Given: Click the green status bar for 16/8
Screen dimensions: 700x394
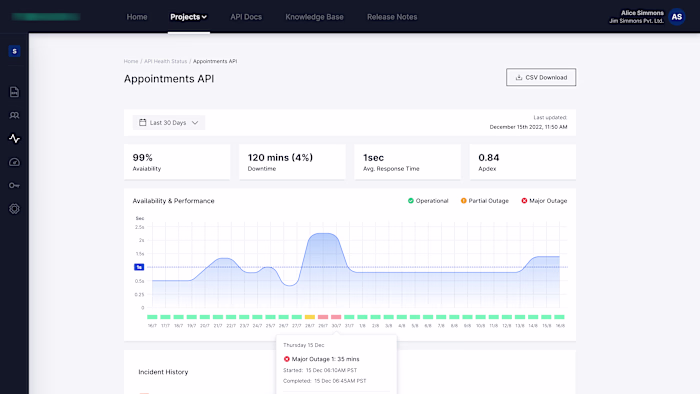Looking at the screenshot, I should point(559,317).
